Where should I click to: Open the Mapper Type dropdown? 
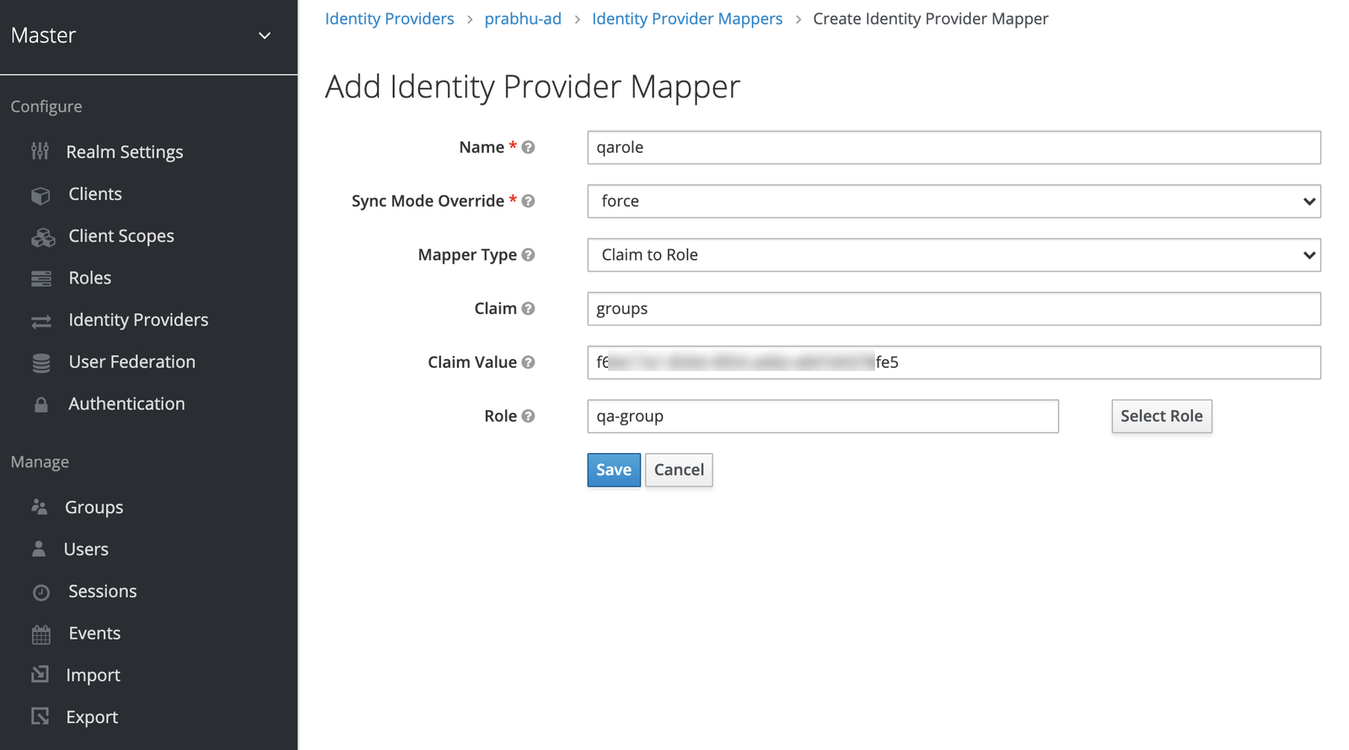pyautogui.click(x=953, y=255)
